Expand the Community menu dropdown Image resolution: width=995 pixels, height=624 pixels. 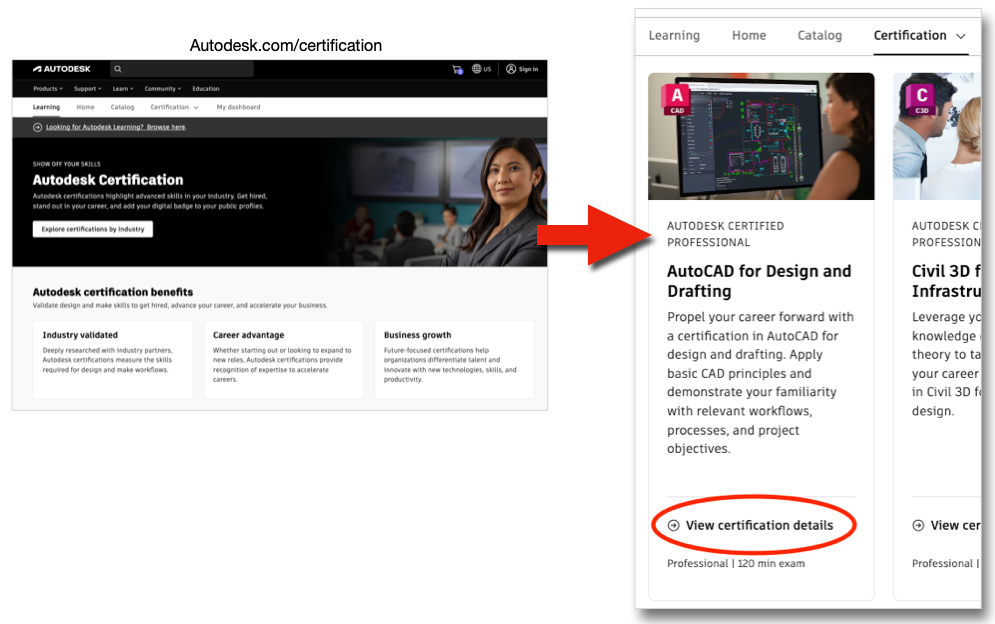click(163, 89)
